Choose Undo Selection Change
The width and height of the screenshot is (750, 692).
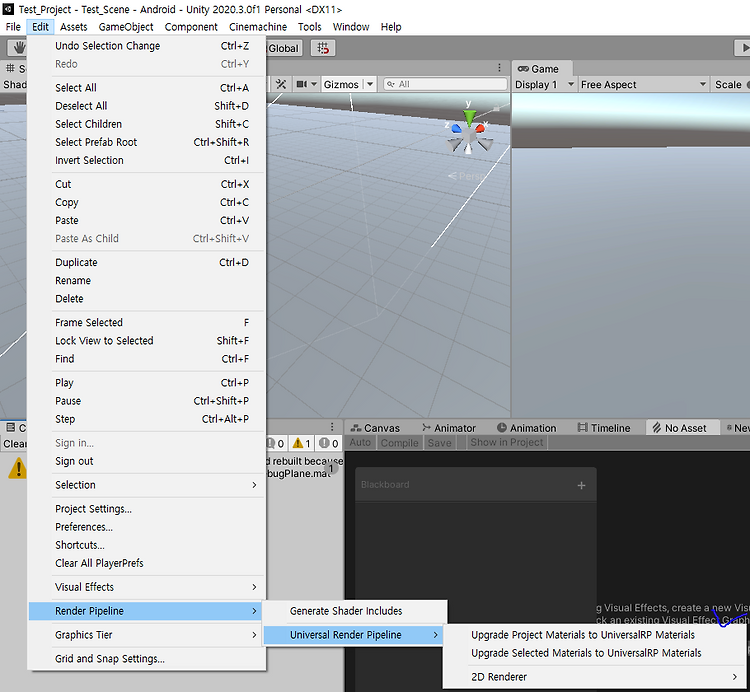(146, 46)
